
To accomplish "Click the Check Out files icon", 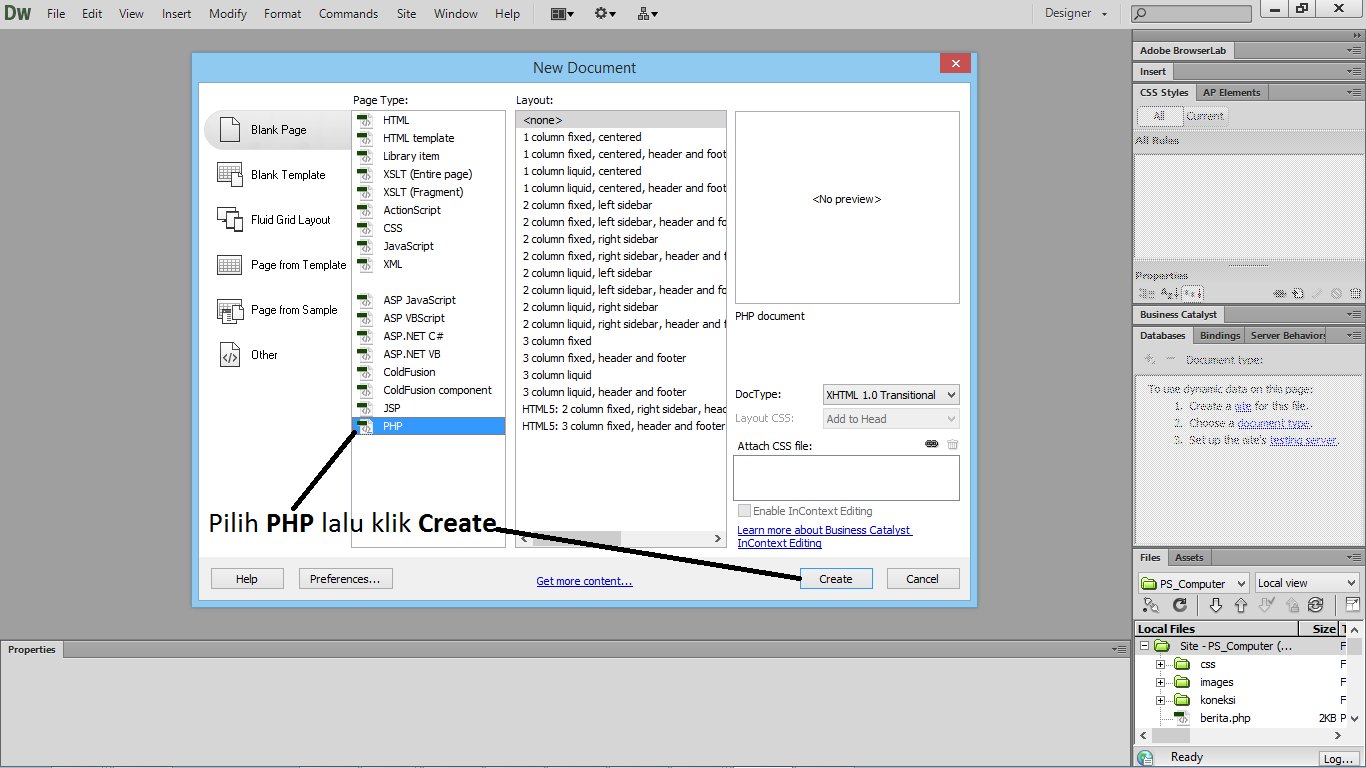I will click(x=1266, y=605).
